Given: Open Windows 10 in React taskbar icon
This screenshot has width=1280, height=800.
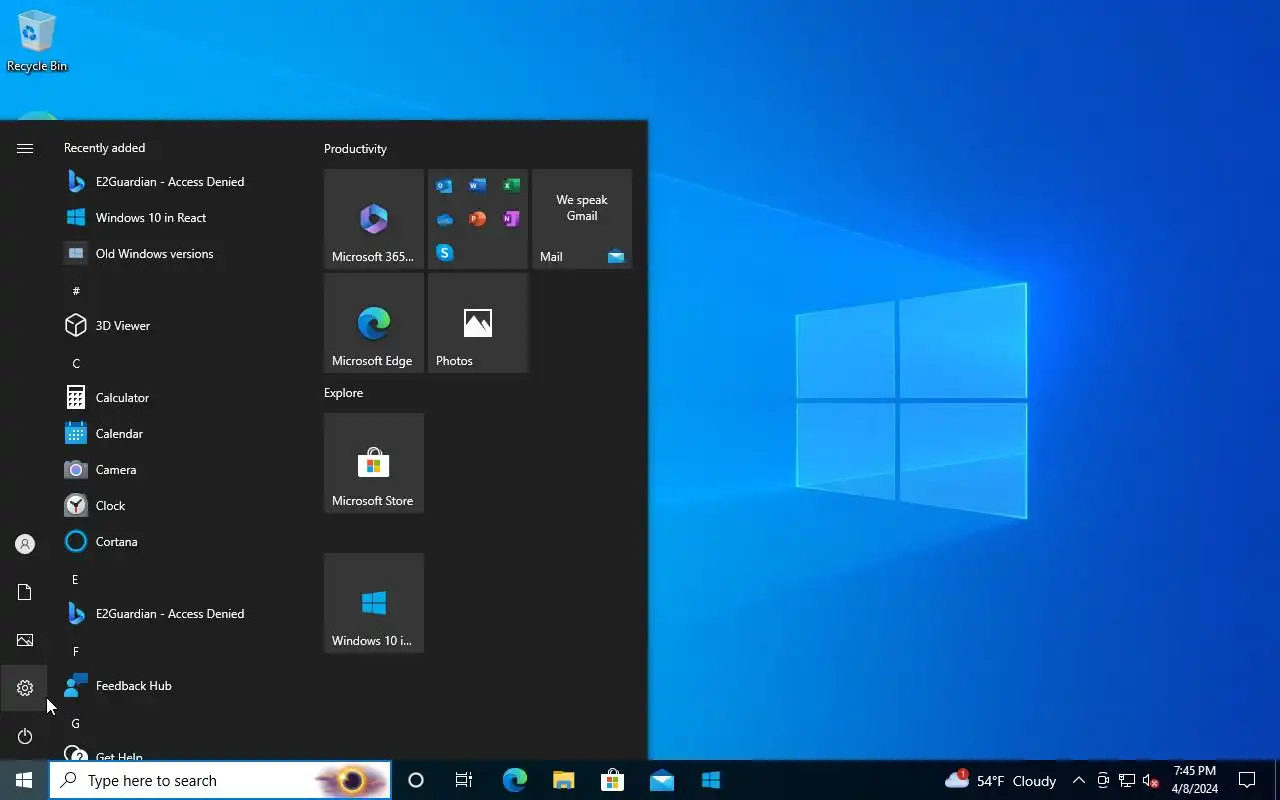Looking at the screenshot, I should [710, 780].
